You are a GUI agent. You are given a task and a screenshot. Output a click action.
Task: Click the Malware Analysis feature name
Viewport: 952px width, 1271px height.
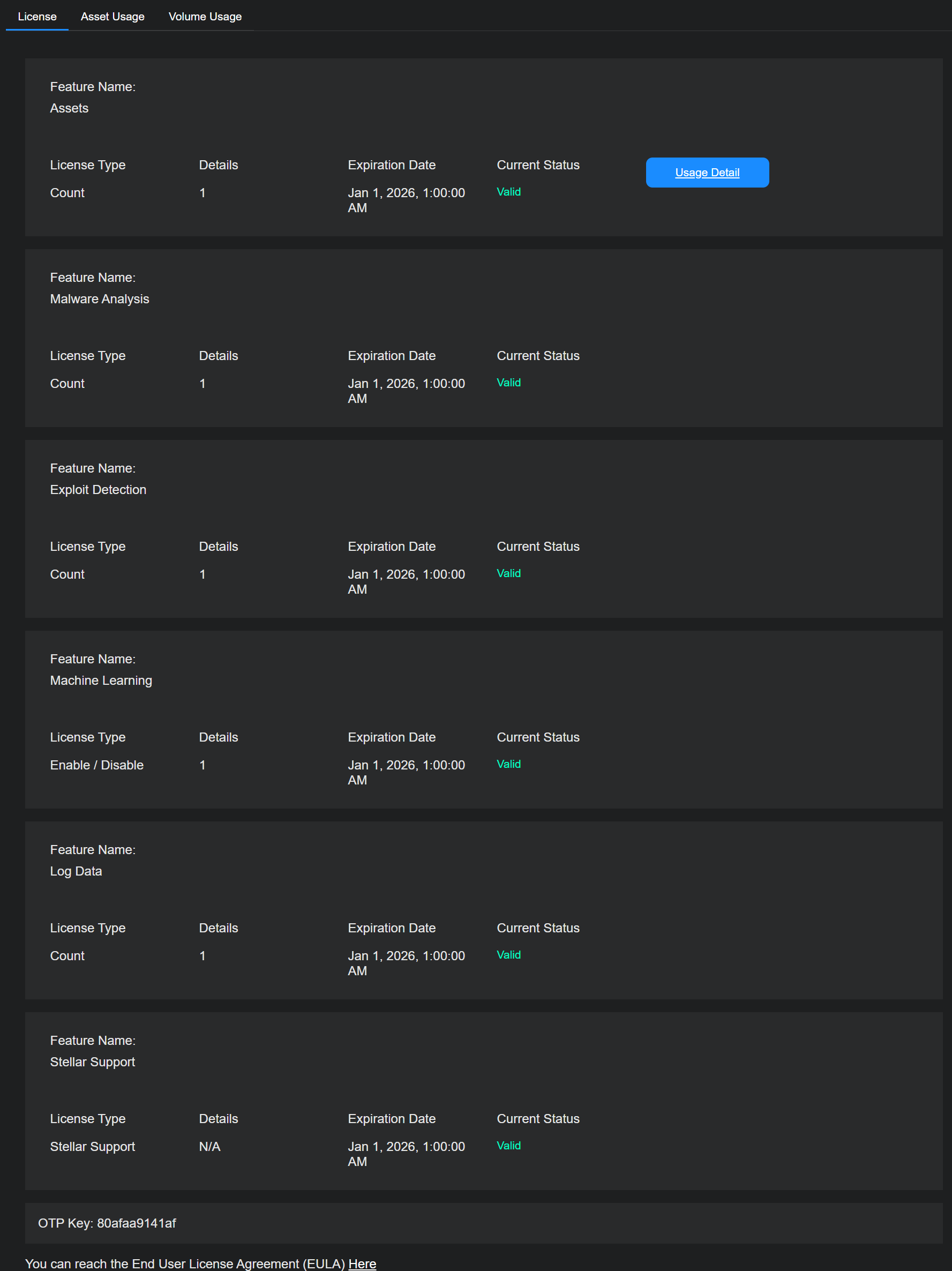100,299
